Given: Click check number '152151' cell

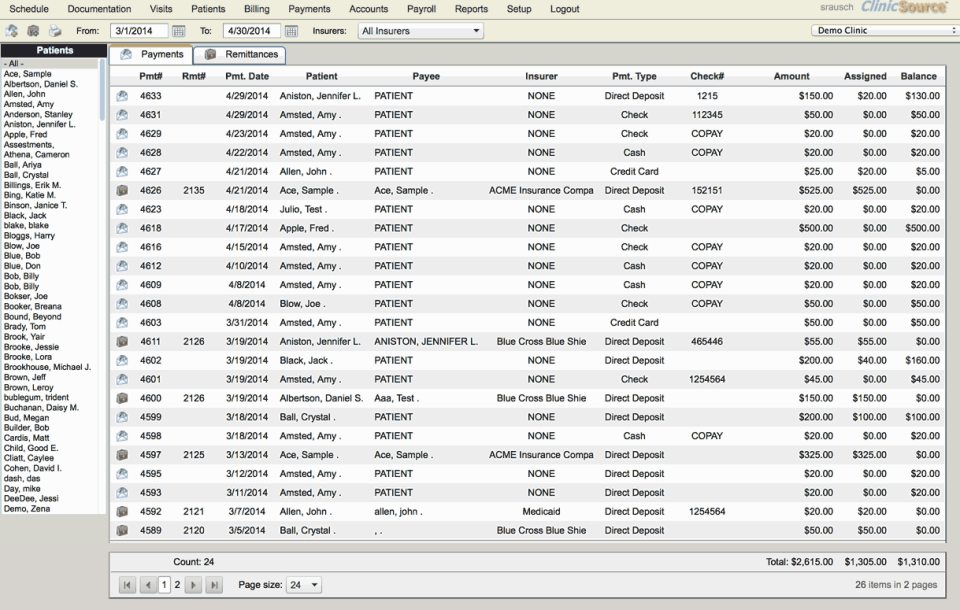Looking at the screenshot, I should tap(707, 190).
